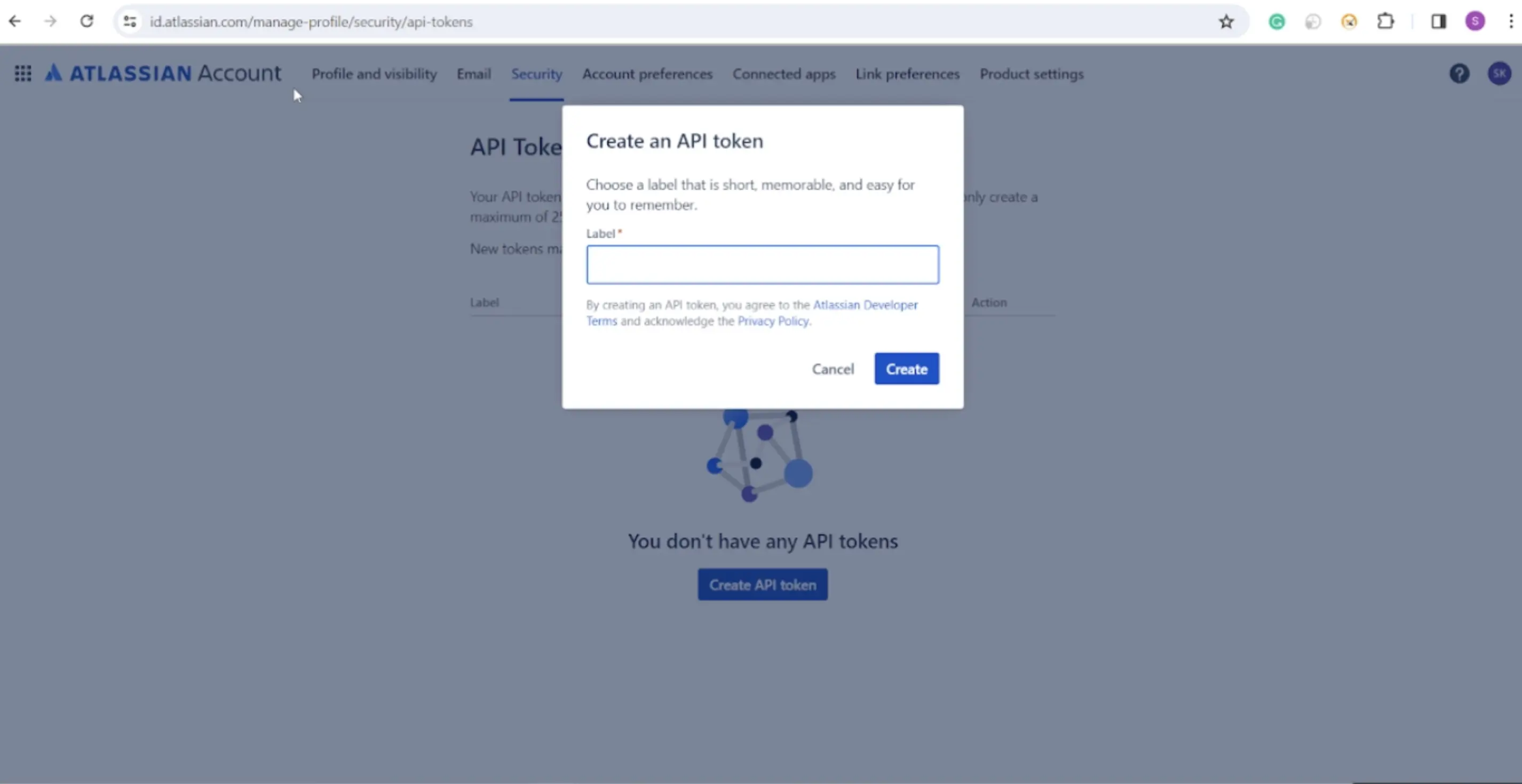The width and height of the screenshot is (1522, 784).
Task: Open the Atlassian app switcher grid
Action: [23, 73]
